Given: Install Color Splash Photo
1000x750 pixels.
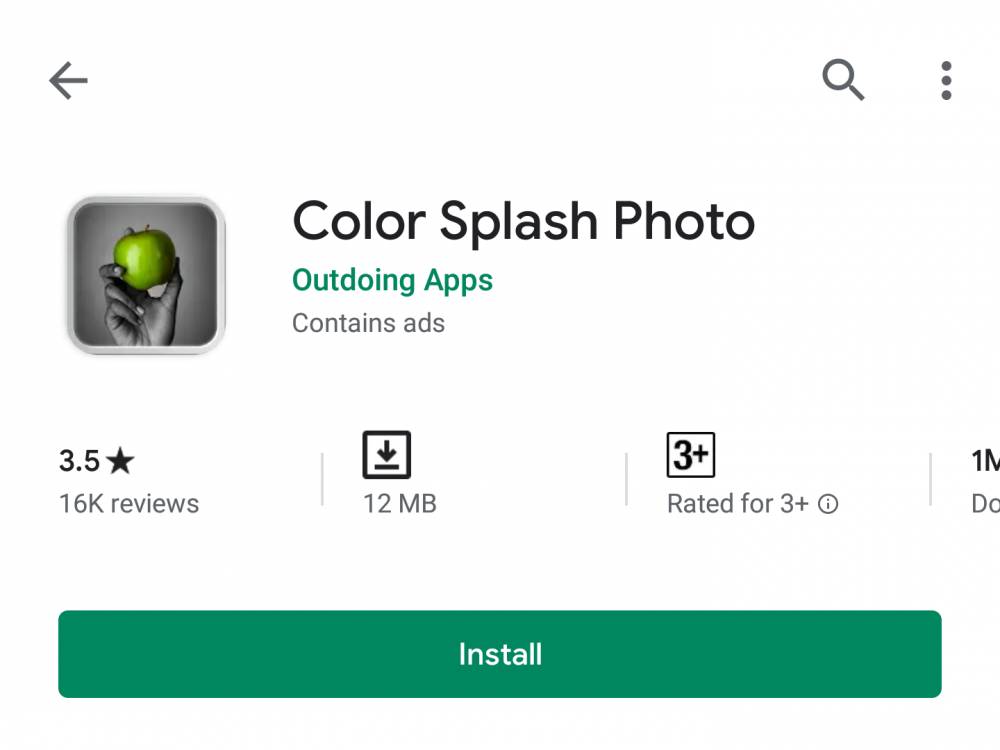Looking at the screenshot, I should coord(499,654).
